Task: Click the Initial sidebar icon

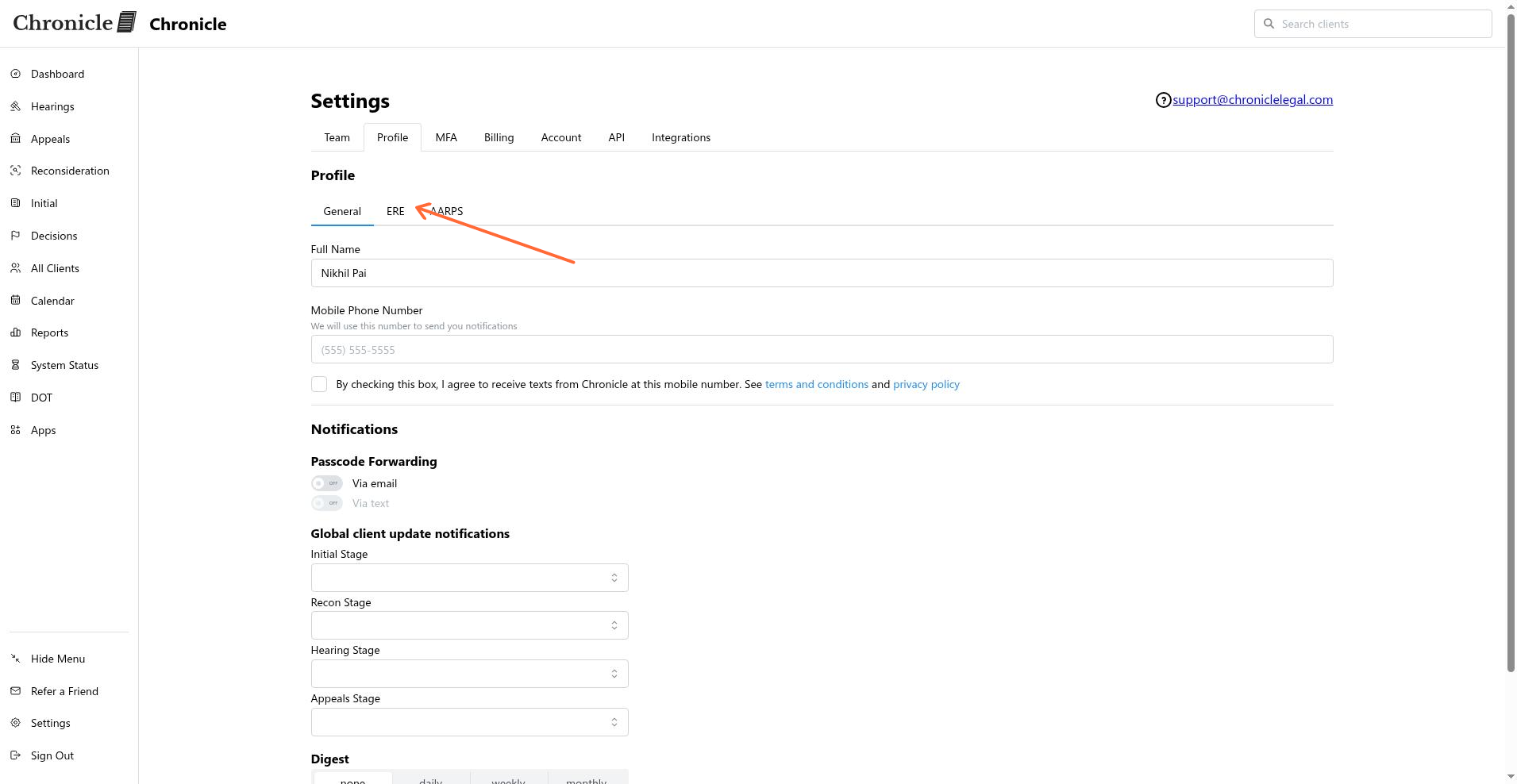Action: click(x=15, y=203)
